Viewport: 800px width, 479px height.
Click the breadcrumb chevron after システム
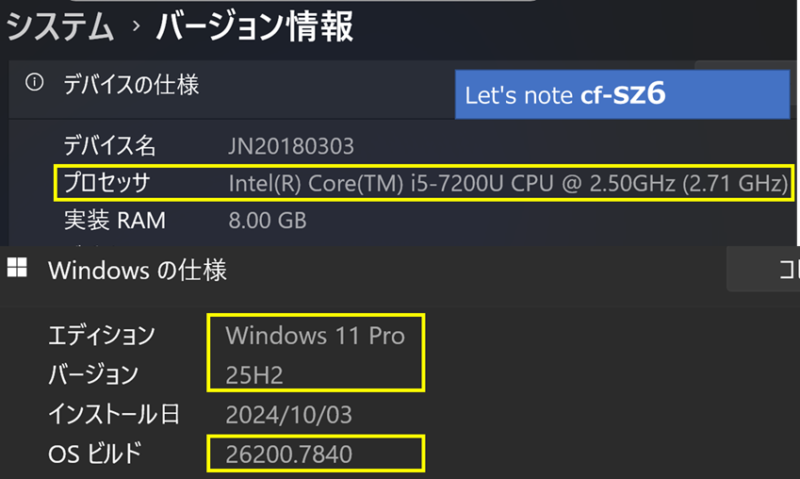135,29
